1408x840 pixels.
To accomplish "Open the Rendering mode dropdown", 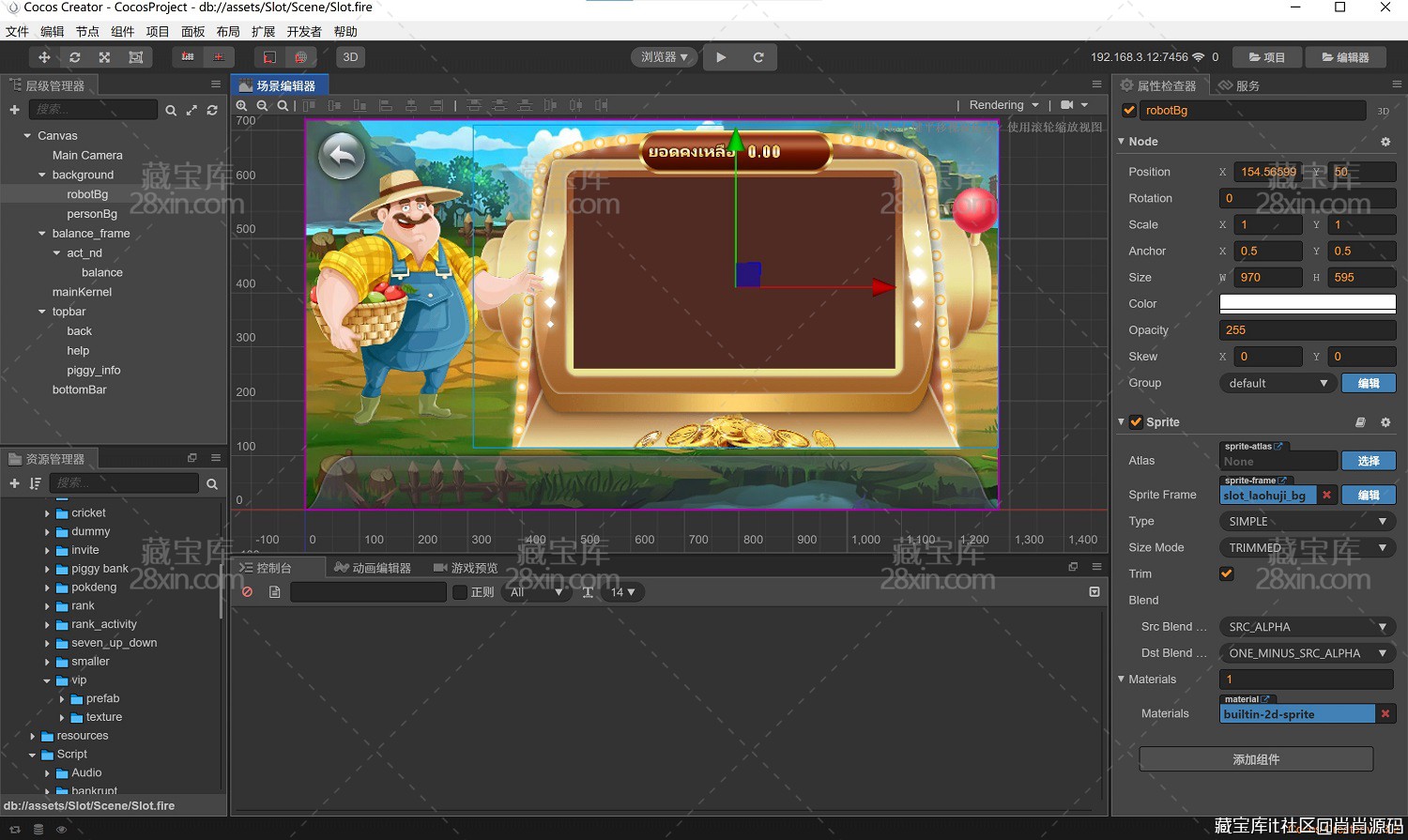I will [x=1003, y=105].
